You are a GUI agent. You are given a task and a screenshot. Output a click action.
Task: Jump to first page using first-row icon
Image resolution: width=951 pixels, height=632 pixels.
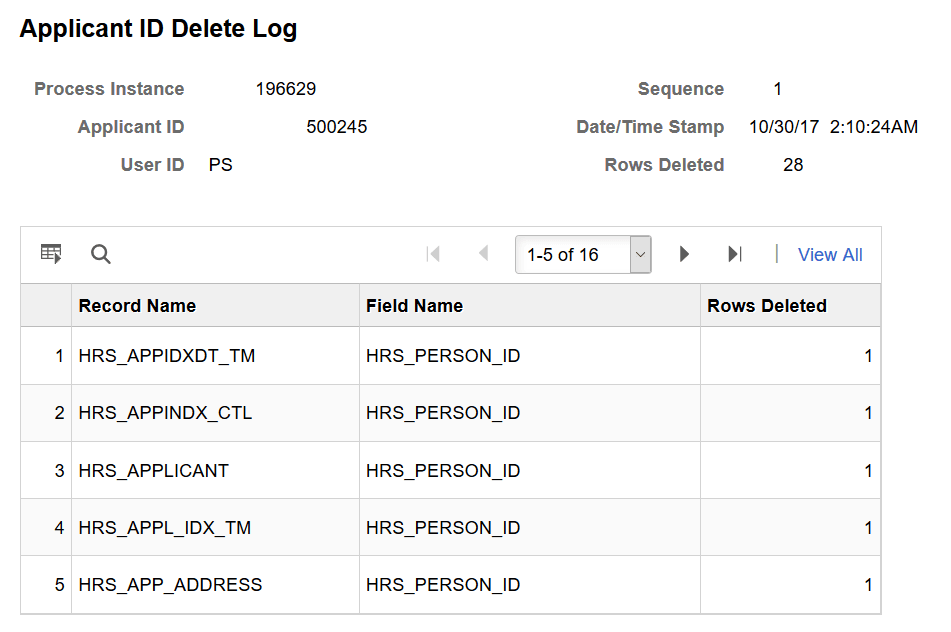(434, 254)
